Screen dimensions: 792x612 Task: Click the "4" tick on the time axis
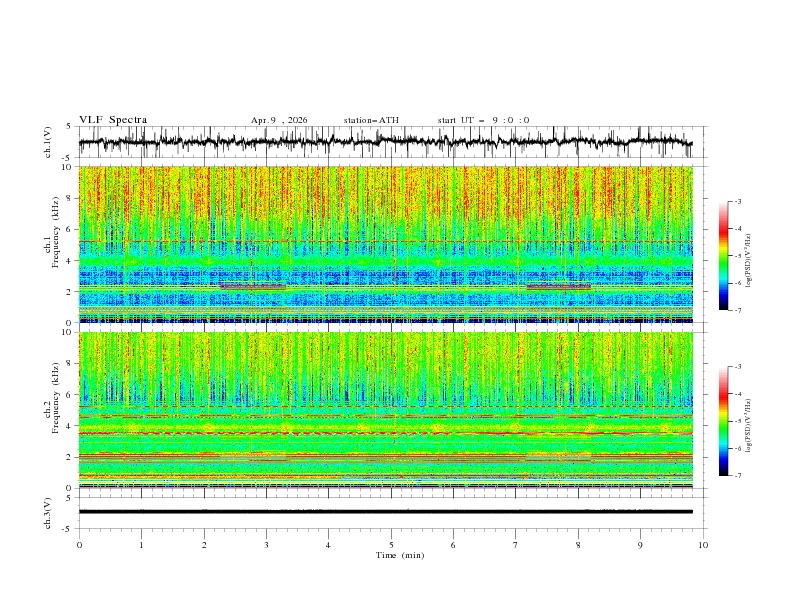328,545
